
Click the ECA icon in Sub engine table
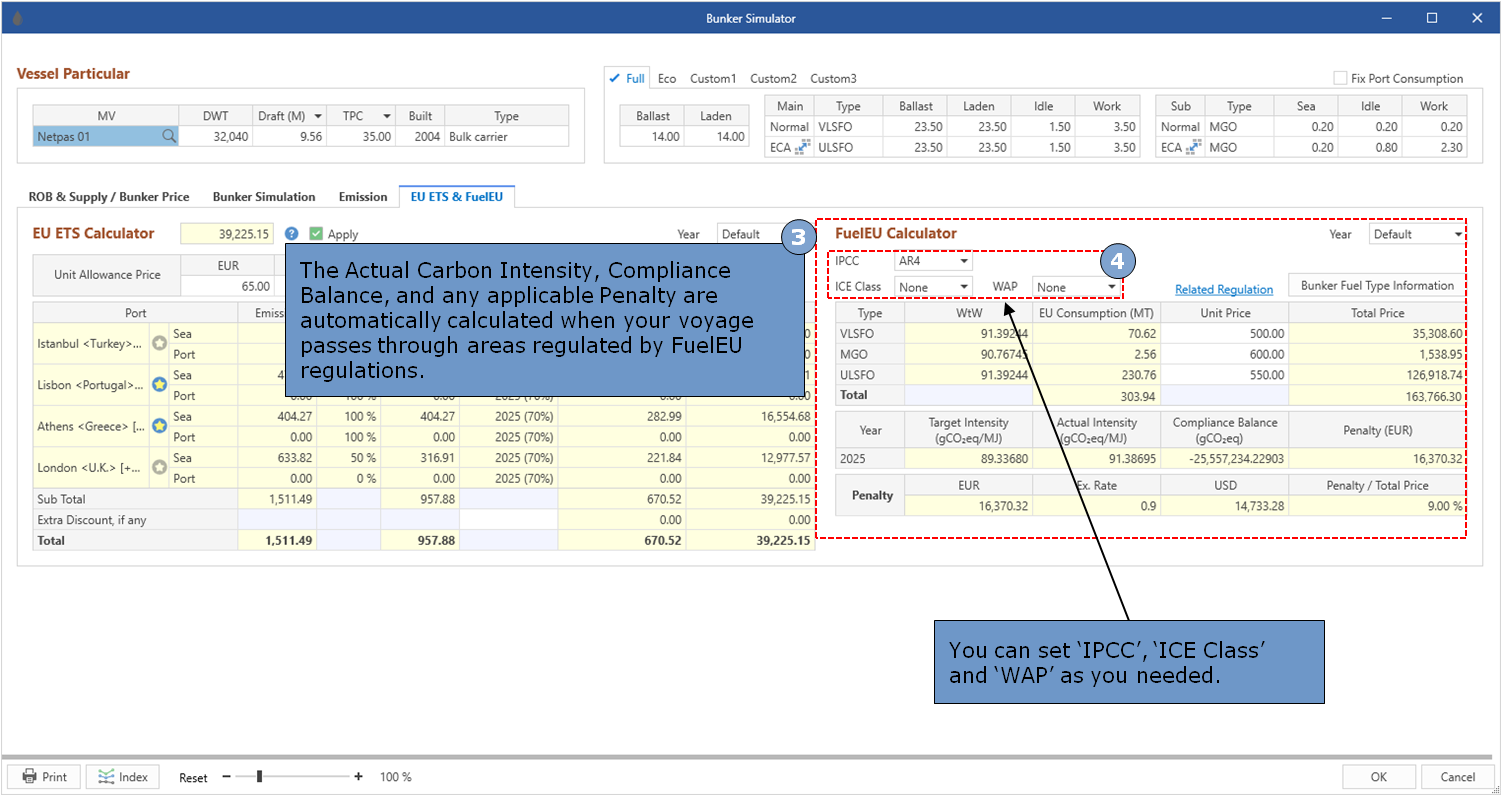(1192, 147)
